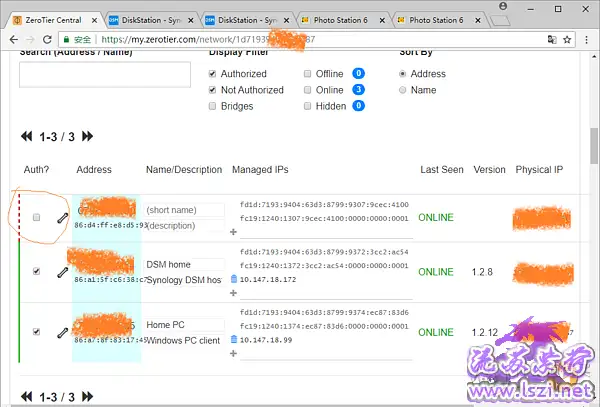Click the (description) field of new member
This screenshot has width=600, height=407.
click(184, 226)
